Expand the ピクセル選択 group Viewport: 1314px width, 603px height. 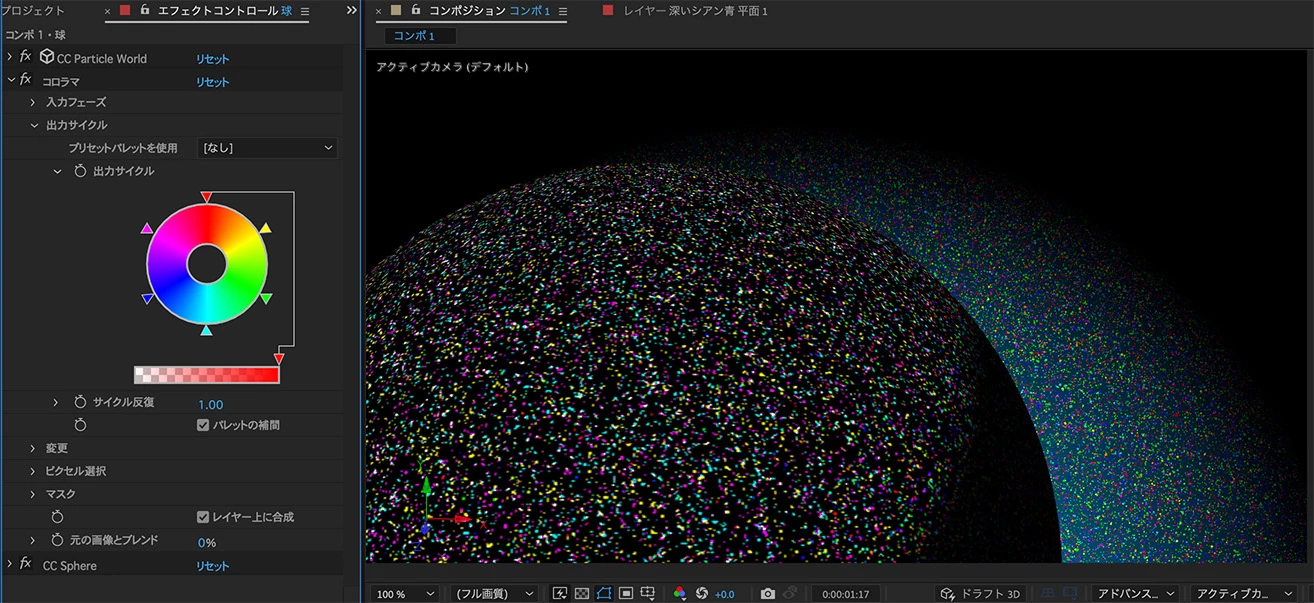(x=33, y=471)
